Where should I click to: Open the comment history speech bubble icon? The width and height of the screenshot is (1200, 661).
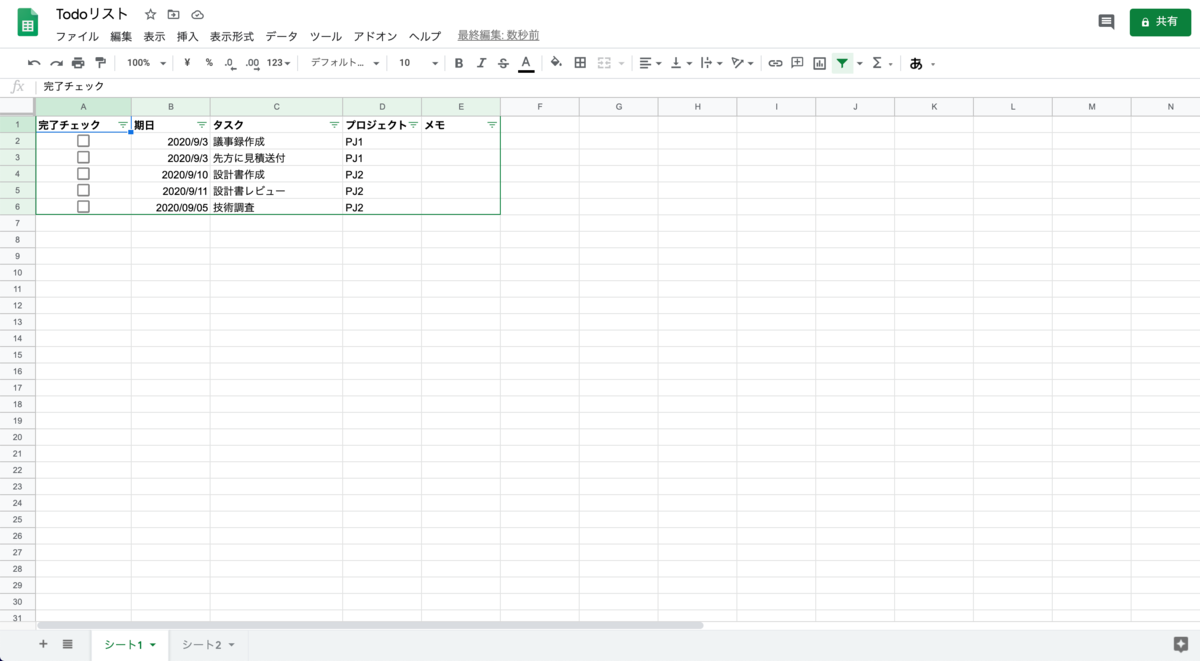[x=1106, y=21]
